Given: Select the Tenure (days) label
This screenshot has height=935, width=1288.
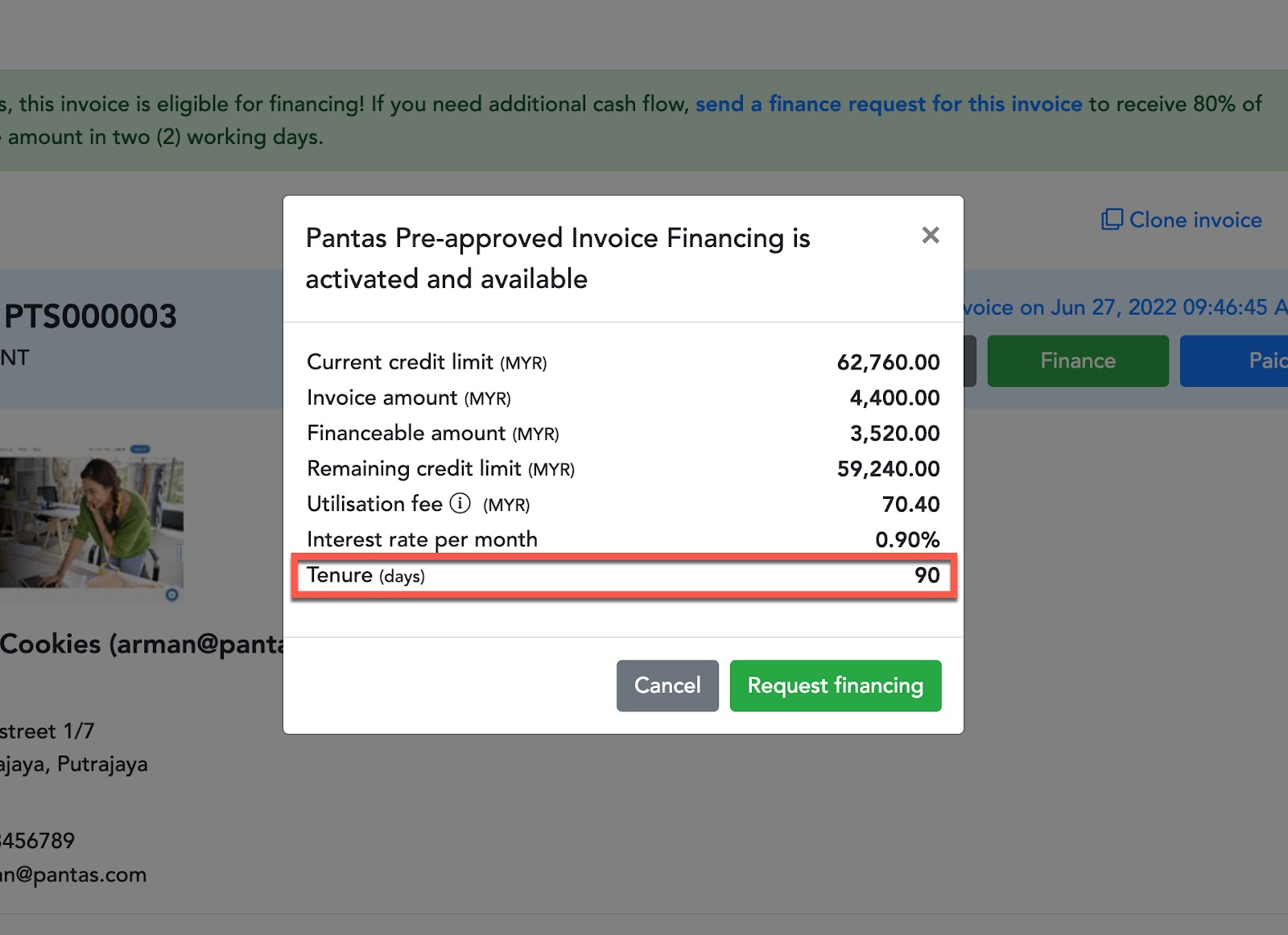Looking at the screenshot, I should point(365,575).
